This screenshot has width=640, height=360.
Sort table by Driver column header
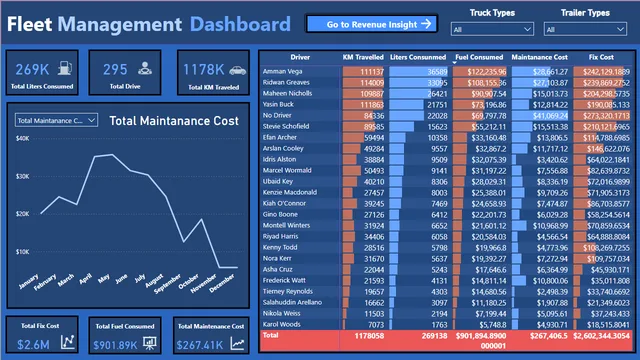click(300, 57)
